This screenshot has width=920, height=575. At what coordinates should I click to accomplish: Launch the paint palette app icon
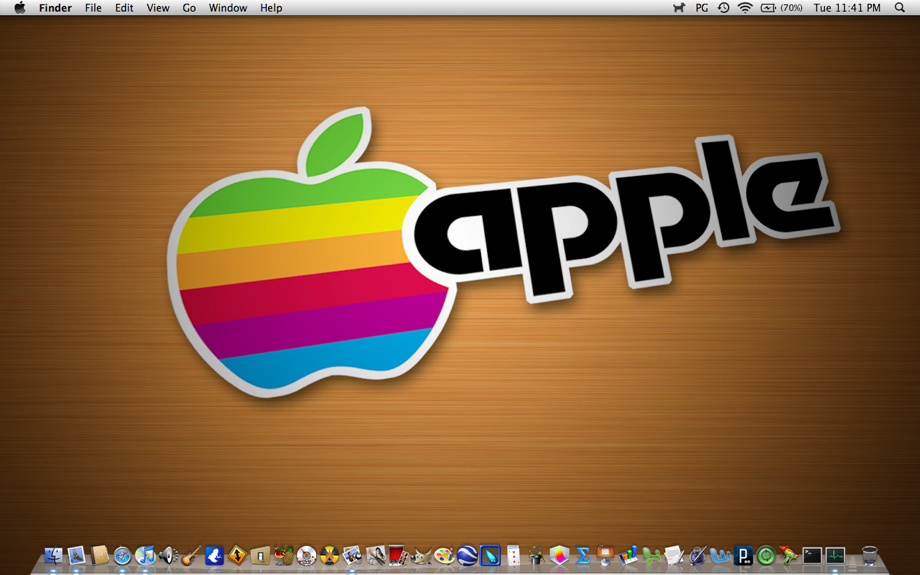point(444,555)
